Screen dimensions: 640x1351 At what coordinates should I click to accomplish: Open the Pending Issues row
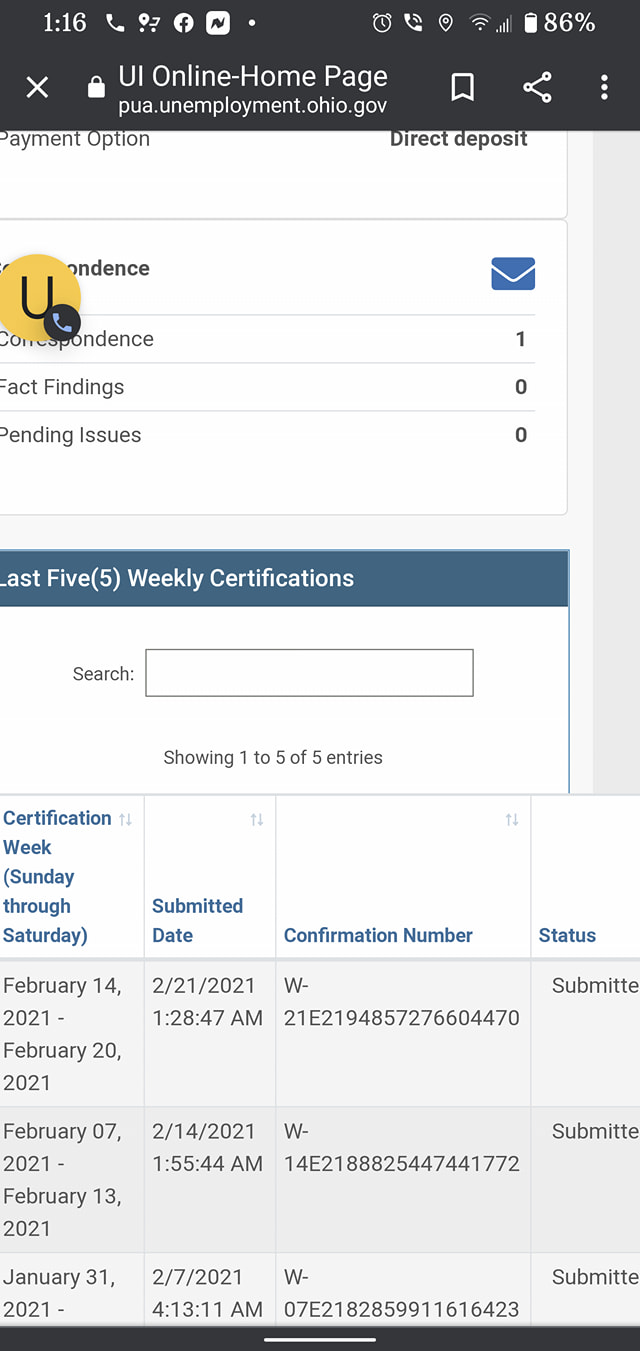(x=267, y=435)
